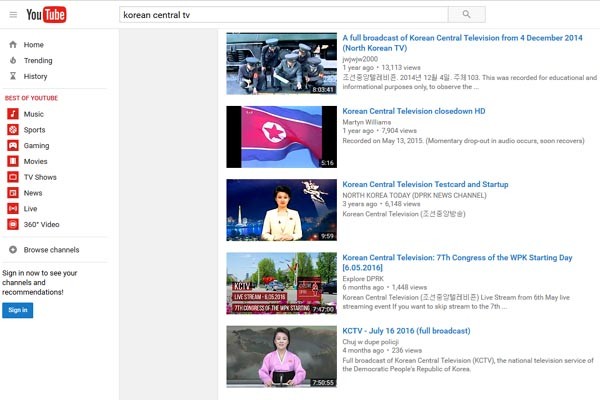
Task: Click the Movies film icon
Action: [13, 161]
